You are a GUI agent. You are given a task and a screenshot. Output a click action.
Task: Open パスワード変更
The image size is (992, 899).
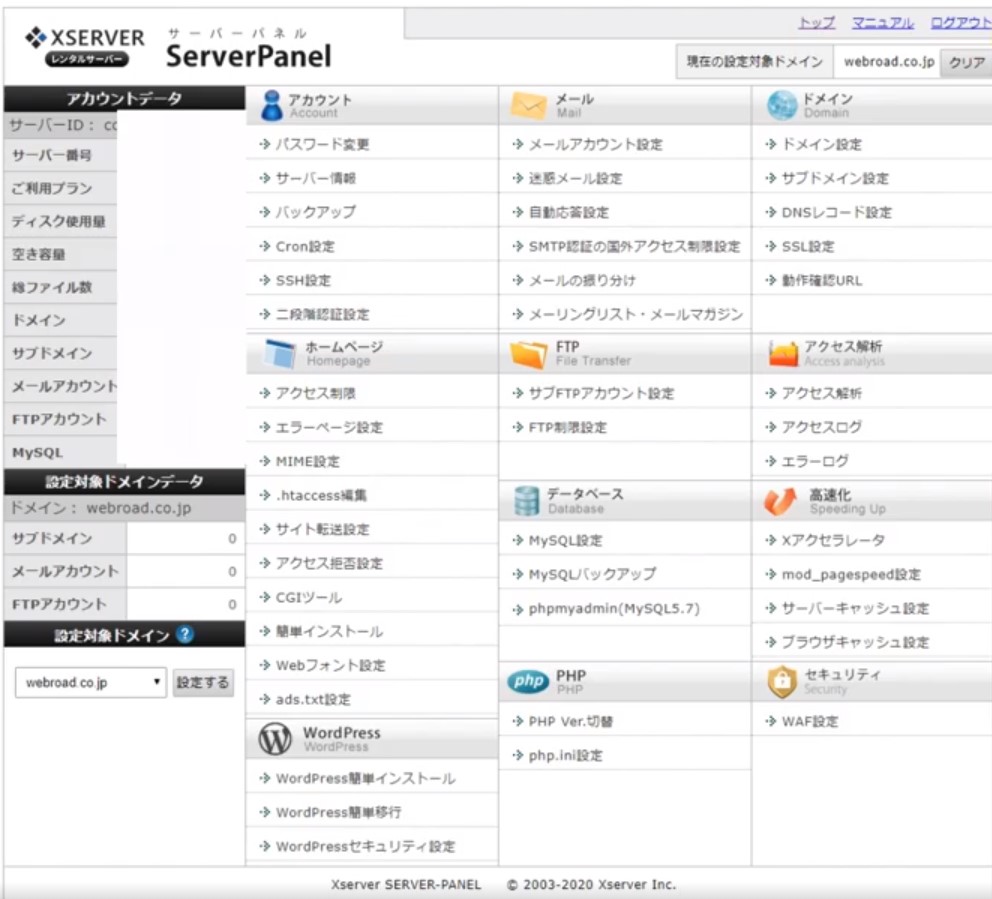pos(322,144)
